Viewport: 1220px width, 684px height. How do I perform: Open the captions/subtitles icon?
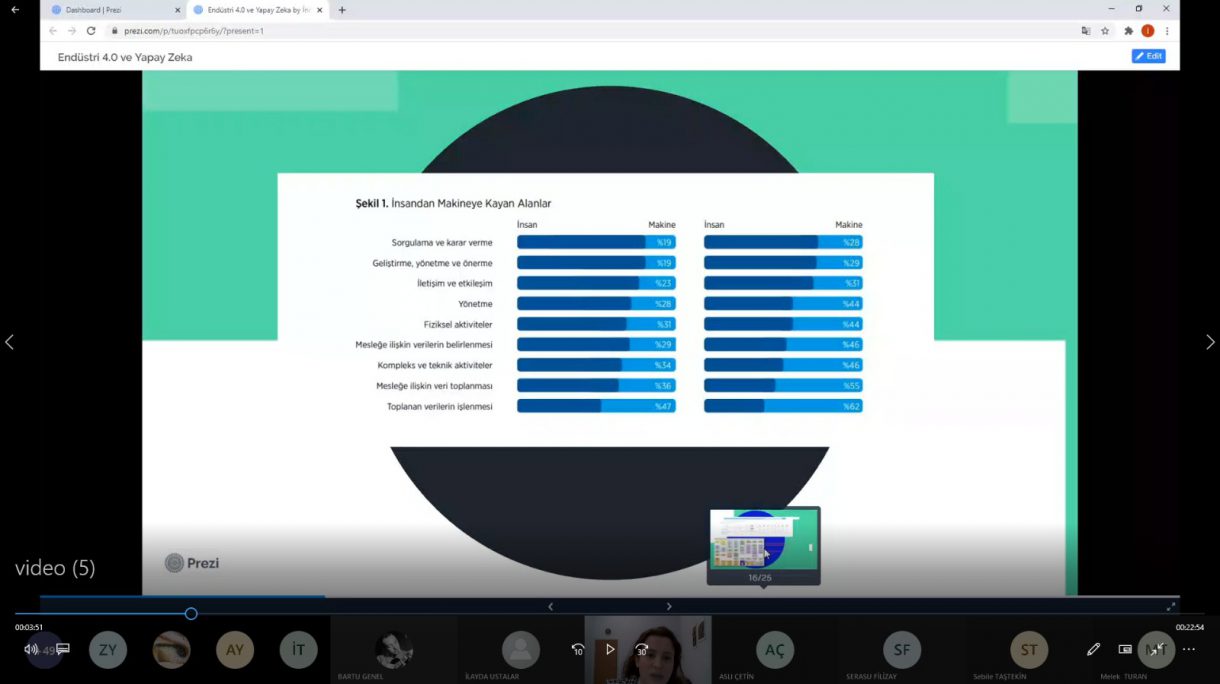(x=63, y=649)
